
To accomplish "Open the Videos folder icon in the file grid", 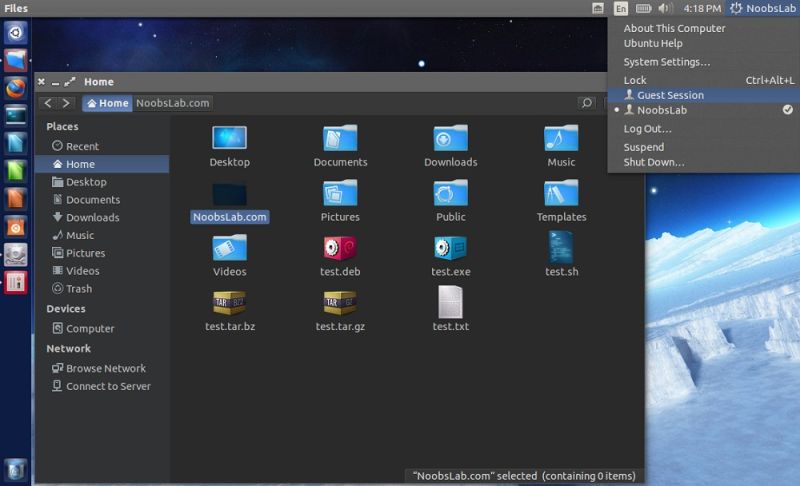I will pyautogui.click(x=230, y=248).
